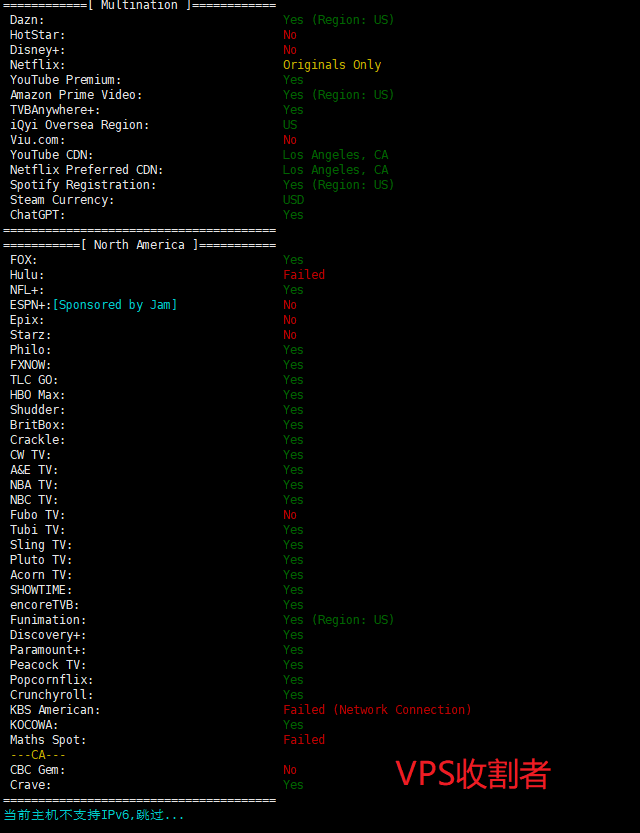Select the "Multination" section header
This screenshot has height=833, width=640.
tap(139, 6)
